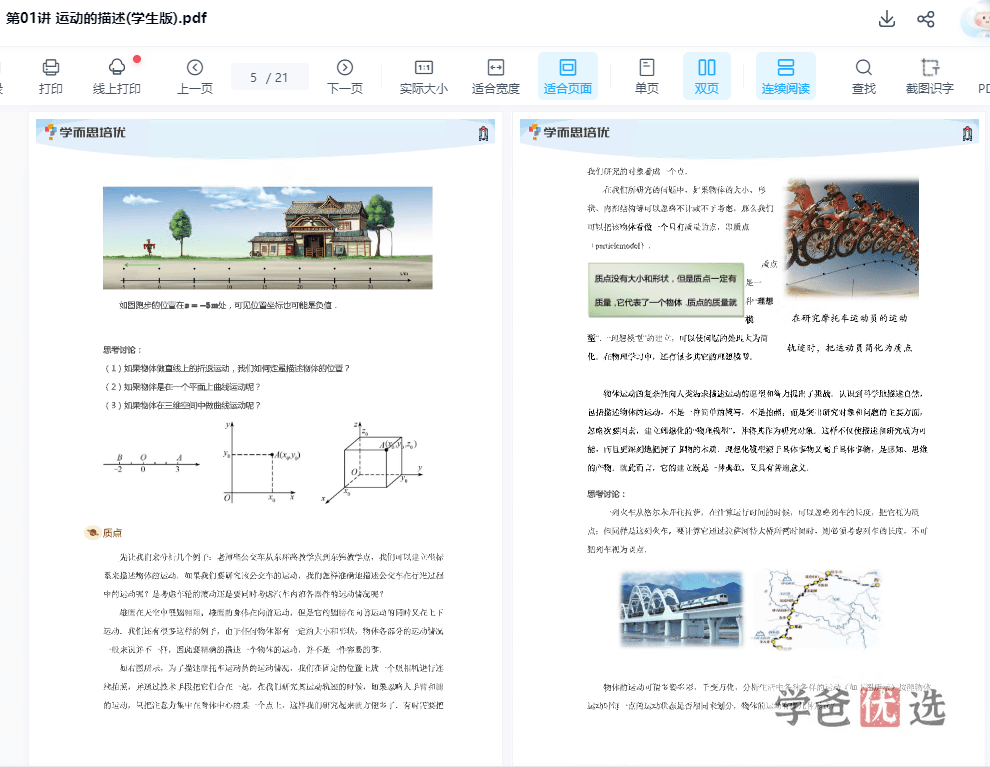
Task: Click the user avatar at top right
Action: pyautogui.click(x=976, y=20)
